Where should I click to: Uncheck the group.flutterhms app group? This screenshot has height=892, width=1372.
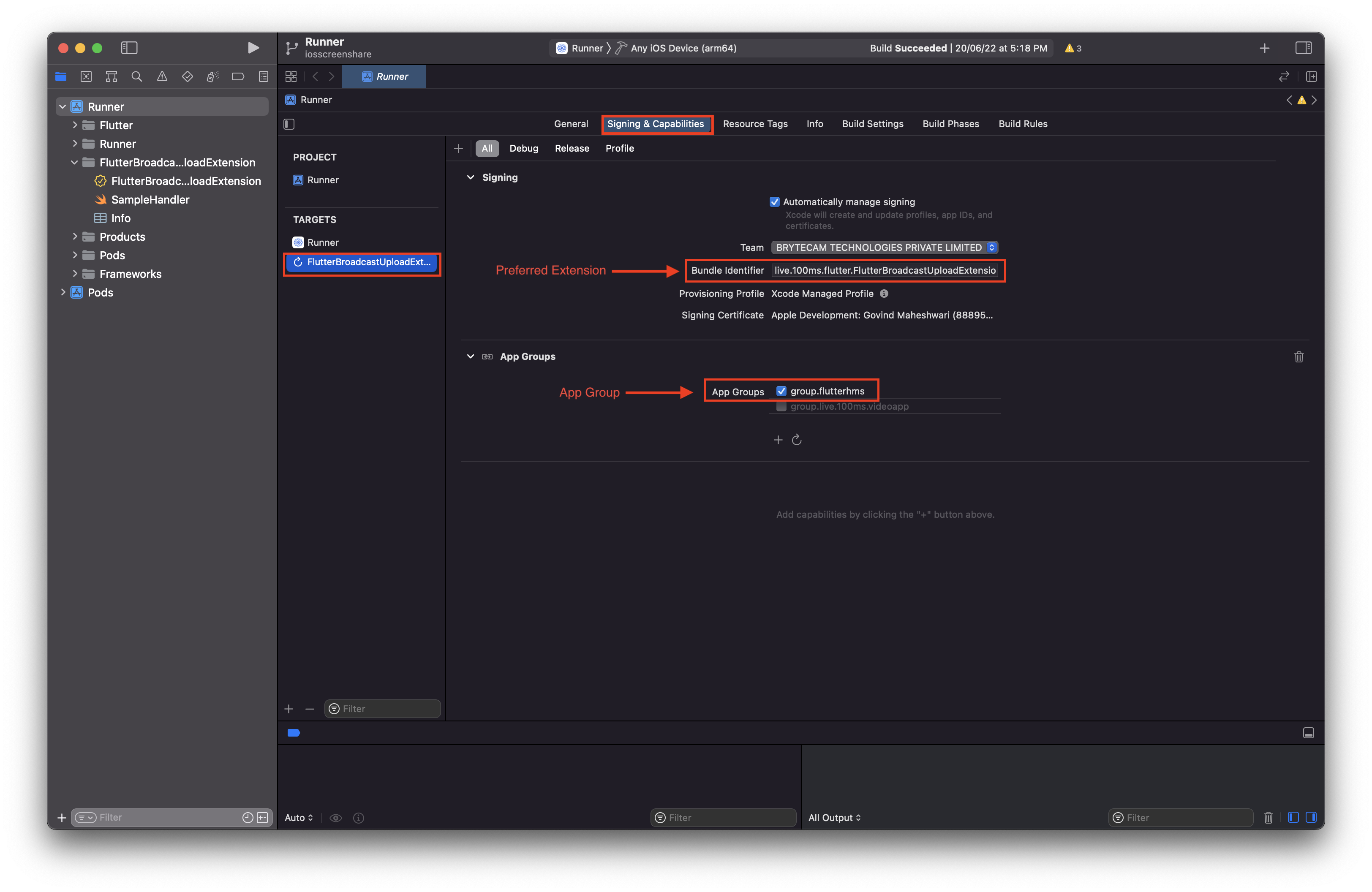[782, 391]
